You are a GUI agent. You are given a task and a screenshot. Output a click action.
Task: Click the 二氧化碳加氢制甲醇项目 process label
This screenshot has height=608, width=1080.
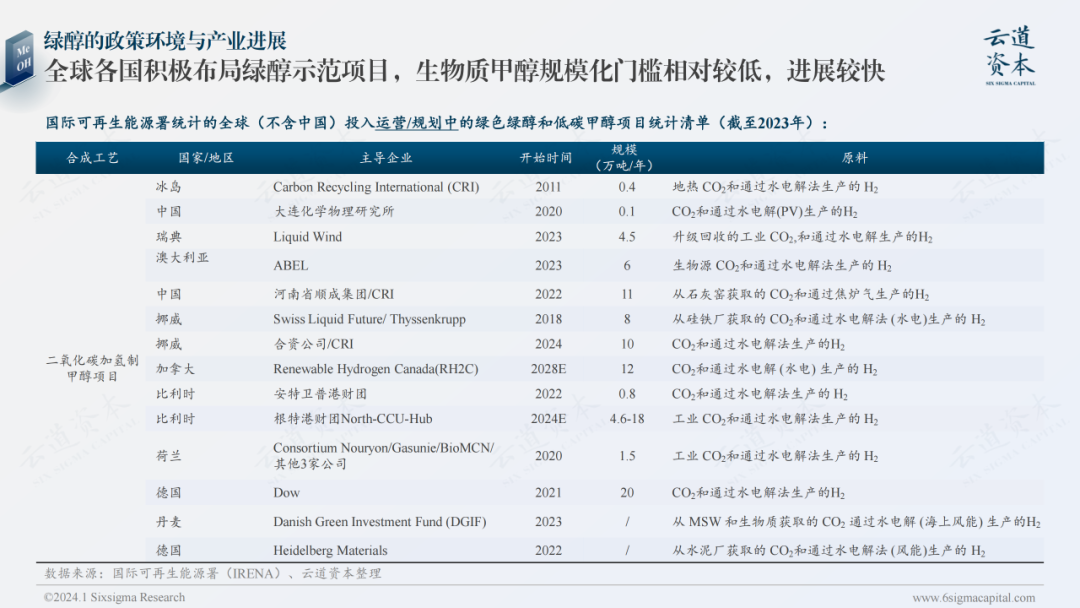click(92, 368)
